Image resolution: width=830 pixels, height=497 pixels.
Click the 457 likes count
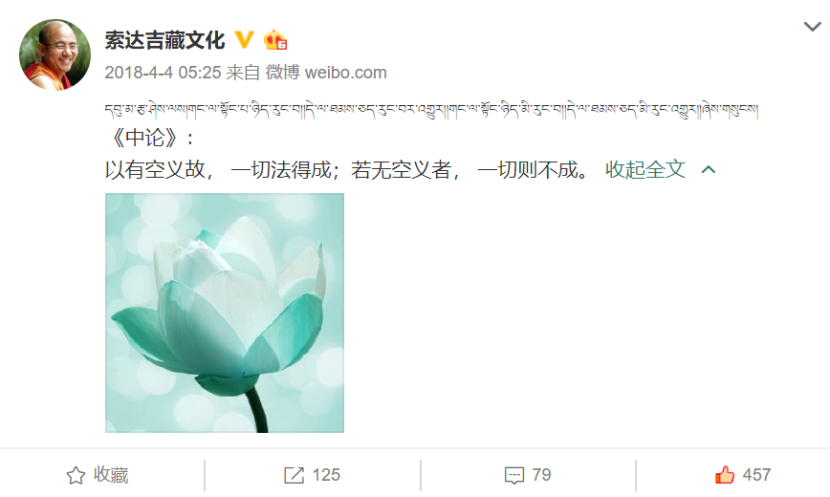tap(756, 475)
